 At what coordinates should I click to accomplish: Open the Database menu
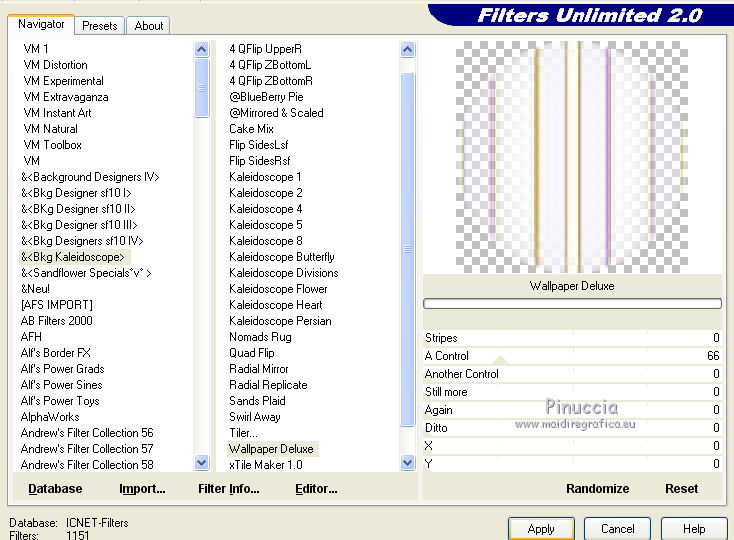click(x=55, y=489)
